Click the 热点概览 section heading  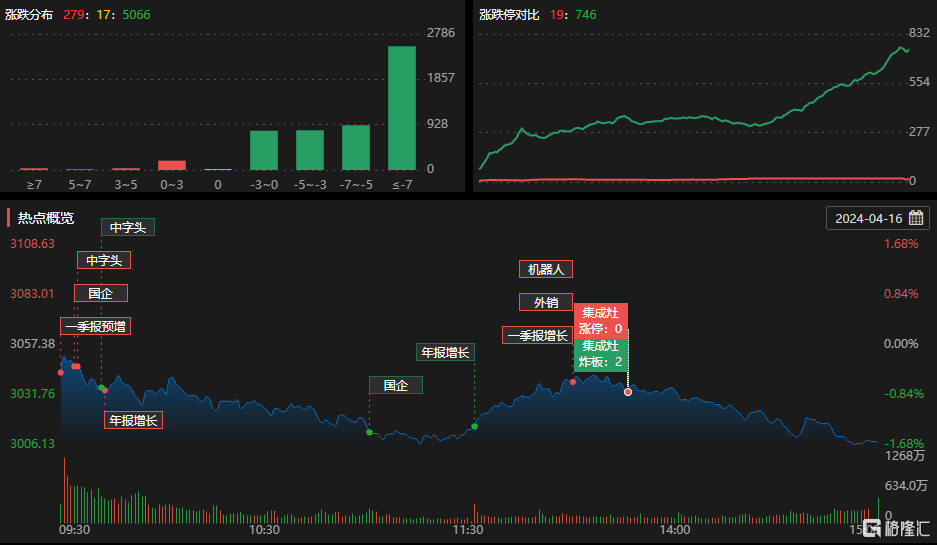(x=46, y=218)
